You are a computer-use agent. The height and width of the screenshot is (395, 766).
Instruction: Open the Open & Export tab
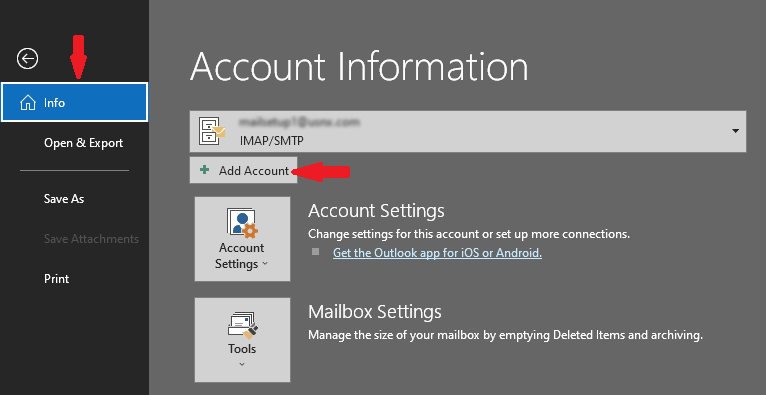coord(84,143)
